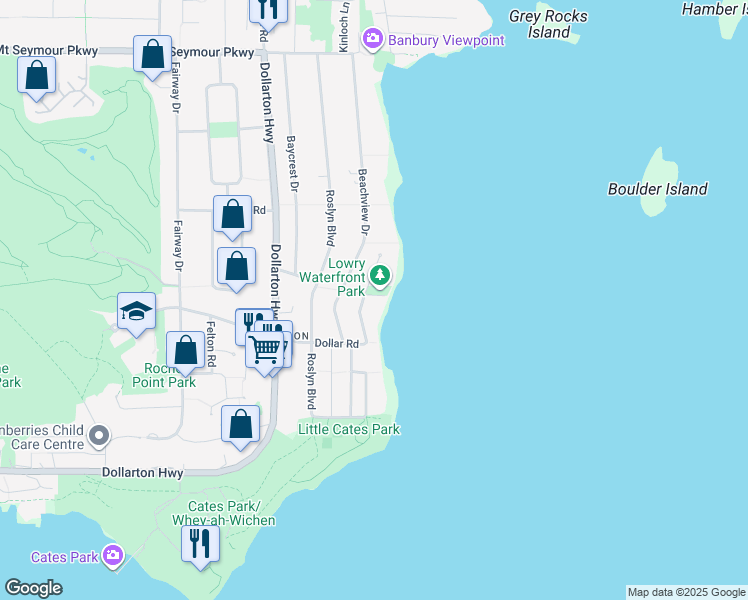Click shopping bag marker beside Roche Point Park

pyautogui.click(x=185, y=351)
